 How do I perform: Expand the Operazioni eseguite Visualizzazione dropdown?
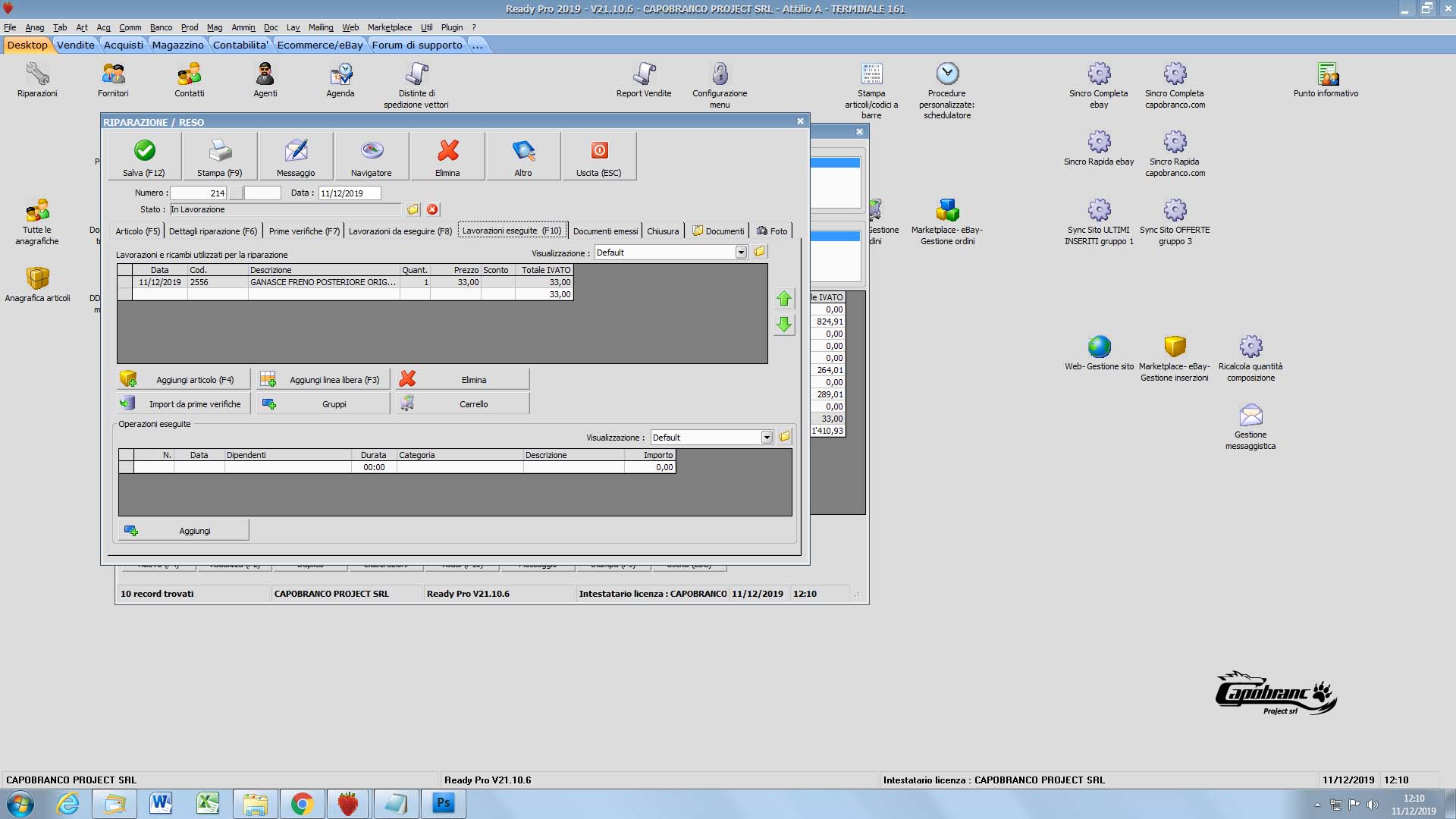click(x=767, y=438)
